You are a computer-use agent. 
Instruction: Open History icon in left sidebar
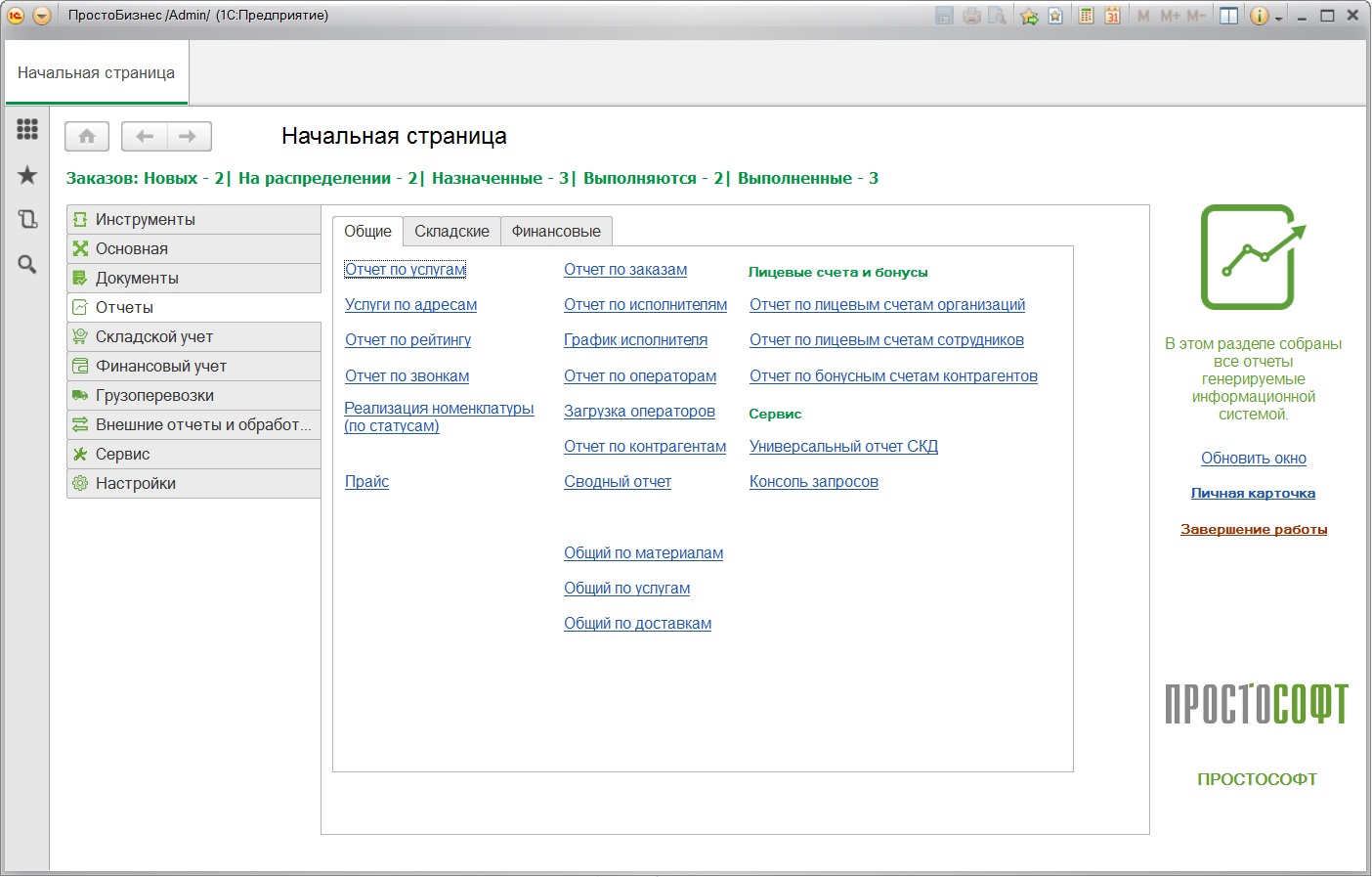coord(27,219)
